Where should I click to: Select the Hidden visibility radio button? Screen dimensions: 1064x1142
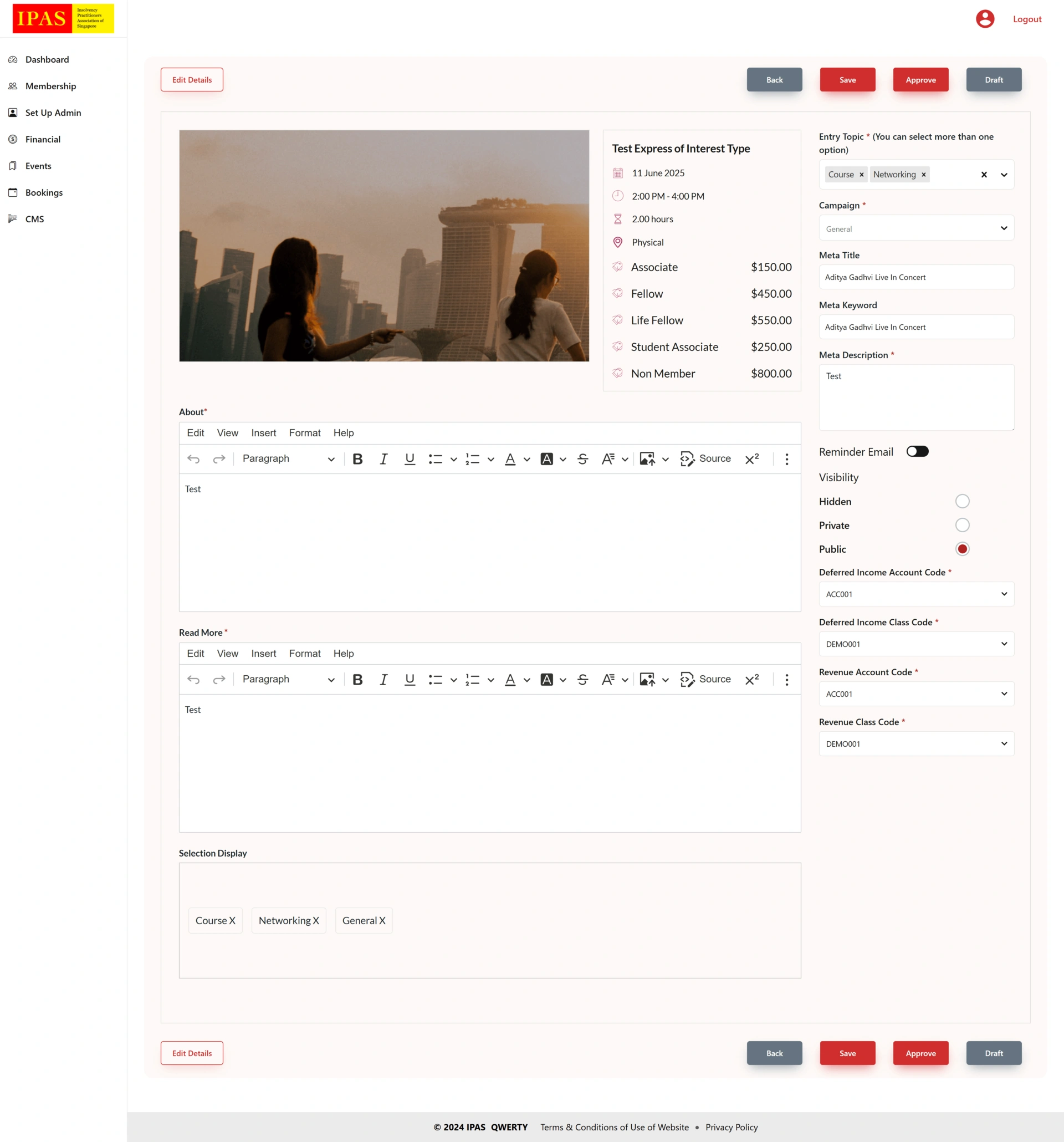pos(962,502)
